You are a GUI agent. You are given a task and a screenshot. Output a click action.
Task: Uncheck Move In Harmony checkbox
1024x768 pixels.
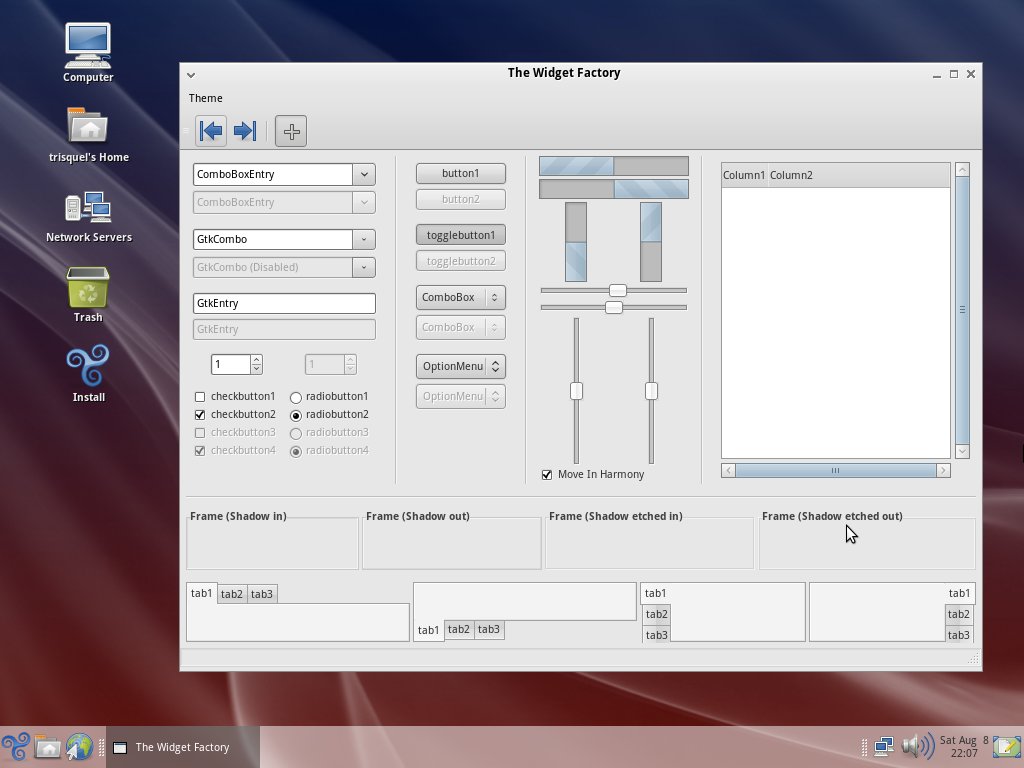[x=547, y=475]
